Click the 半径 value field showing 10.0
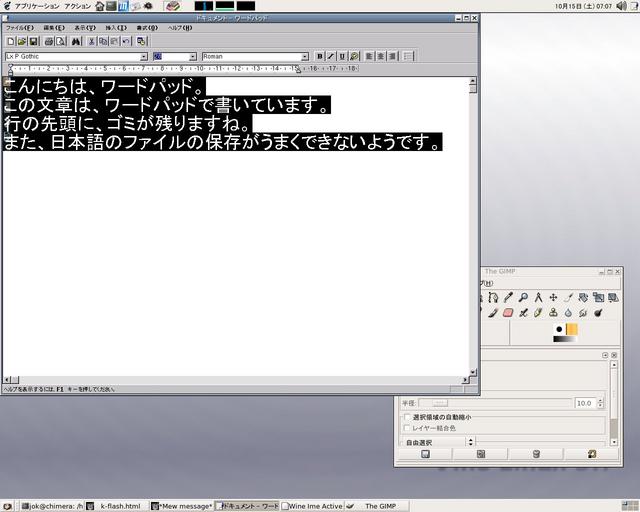Image resolution: width=640 pixels, height=512 pixels. [583, 403]
